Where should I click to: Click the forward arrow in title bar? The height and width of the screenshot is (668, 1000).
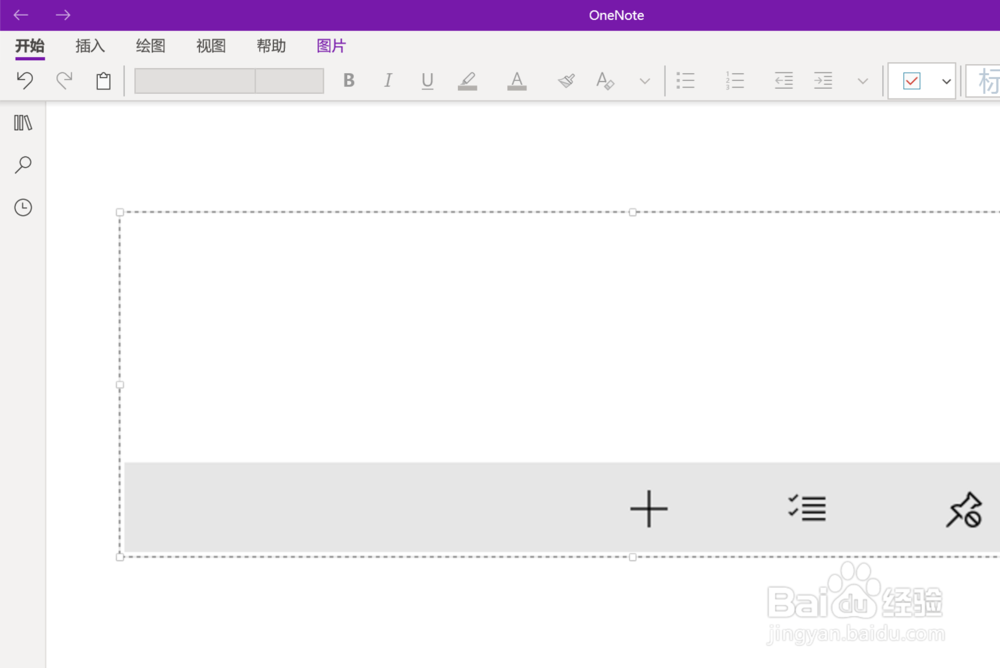click(x=62, y=15)
